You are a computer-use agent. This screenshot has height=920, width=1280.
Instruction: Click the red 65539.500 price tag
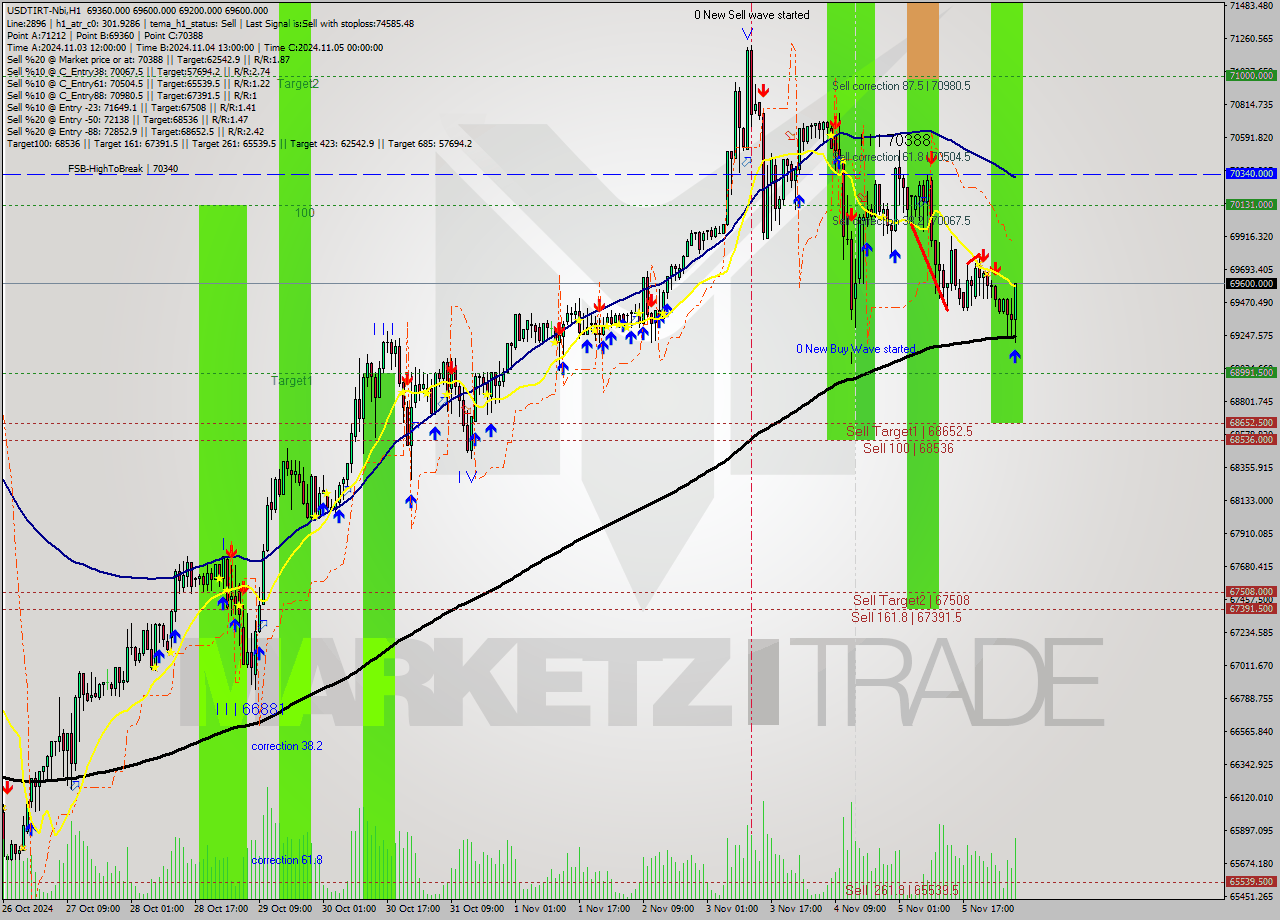pos(1250,882)
